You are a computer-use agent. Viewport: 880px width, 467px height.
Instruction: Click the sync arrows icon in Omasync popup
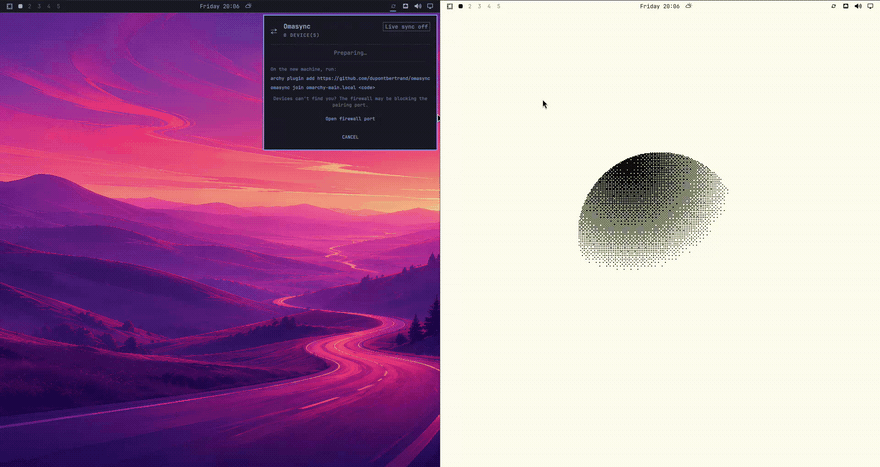click(x=274, y=31)
